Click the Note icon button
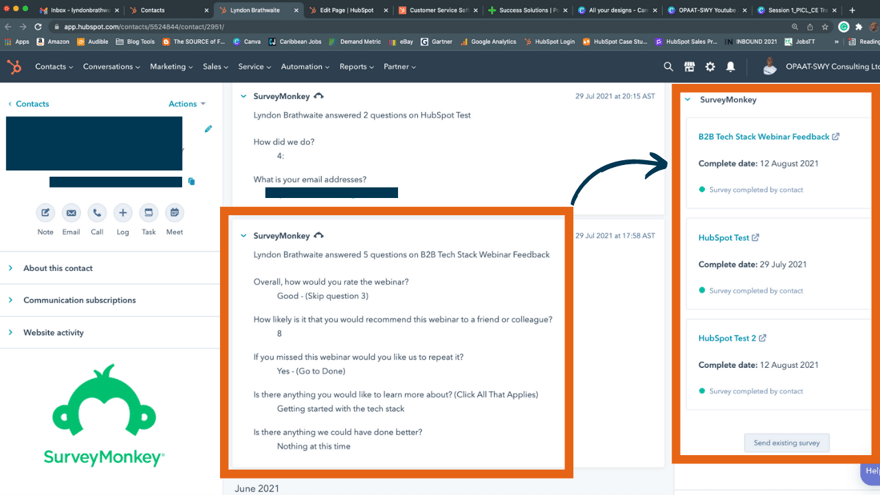This screenshot has width=880, height=495. point(45,213)
